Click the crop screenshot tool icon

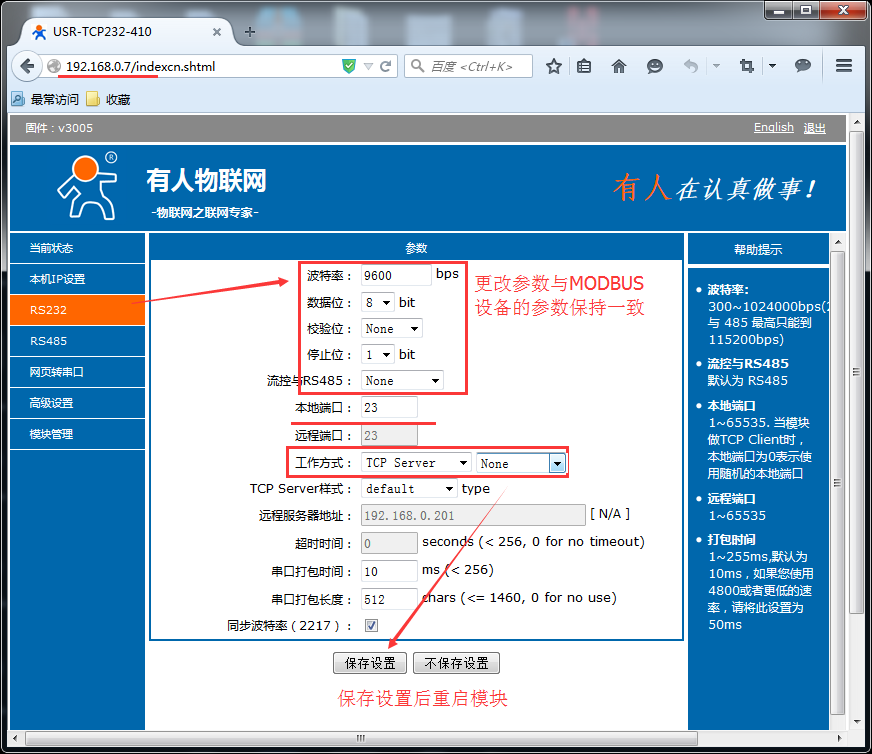747,67
